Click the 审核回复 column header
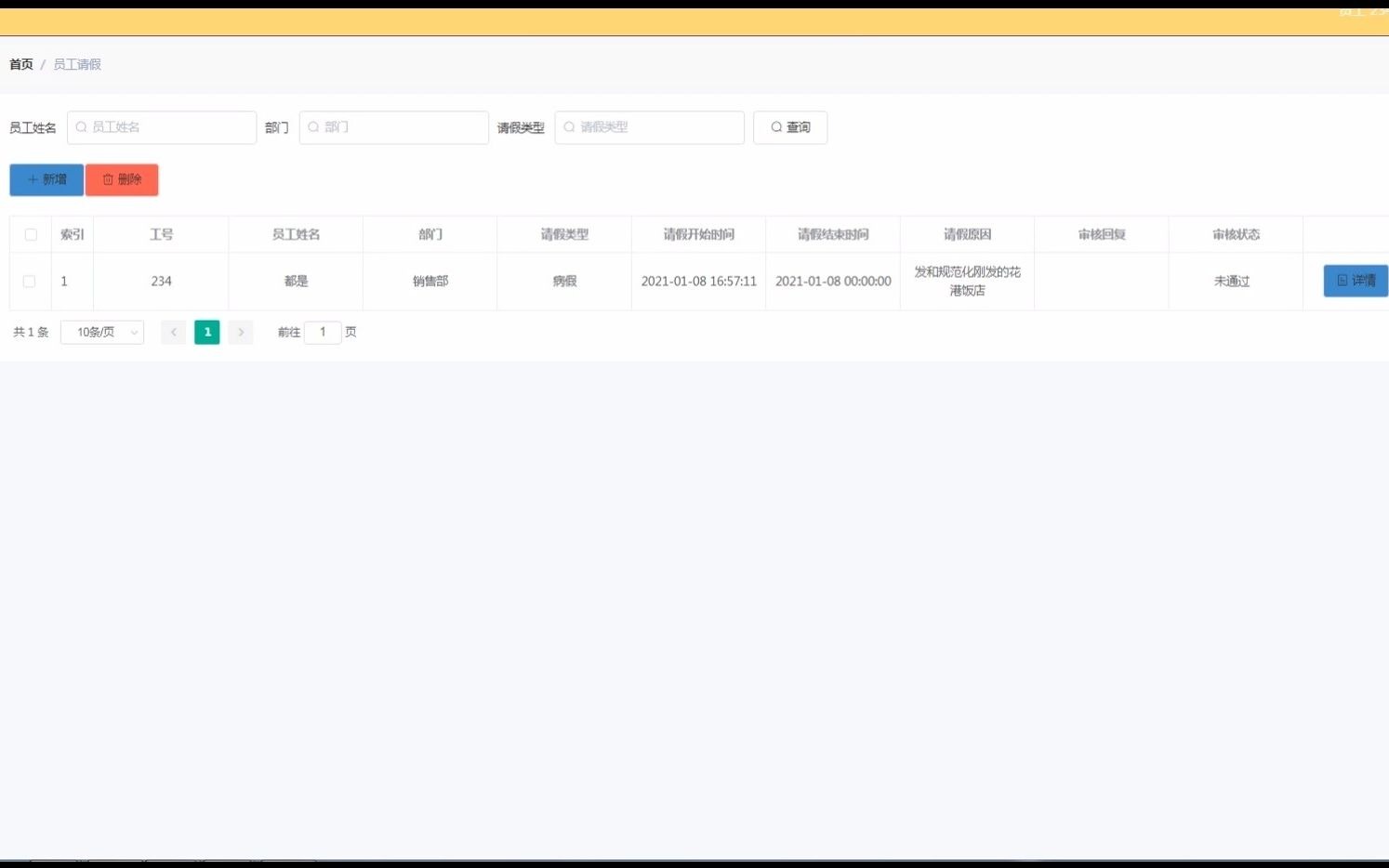The image size is (1389, 868). (x=1102, y=234)
